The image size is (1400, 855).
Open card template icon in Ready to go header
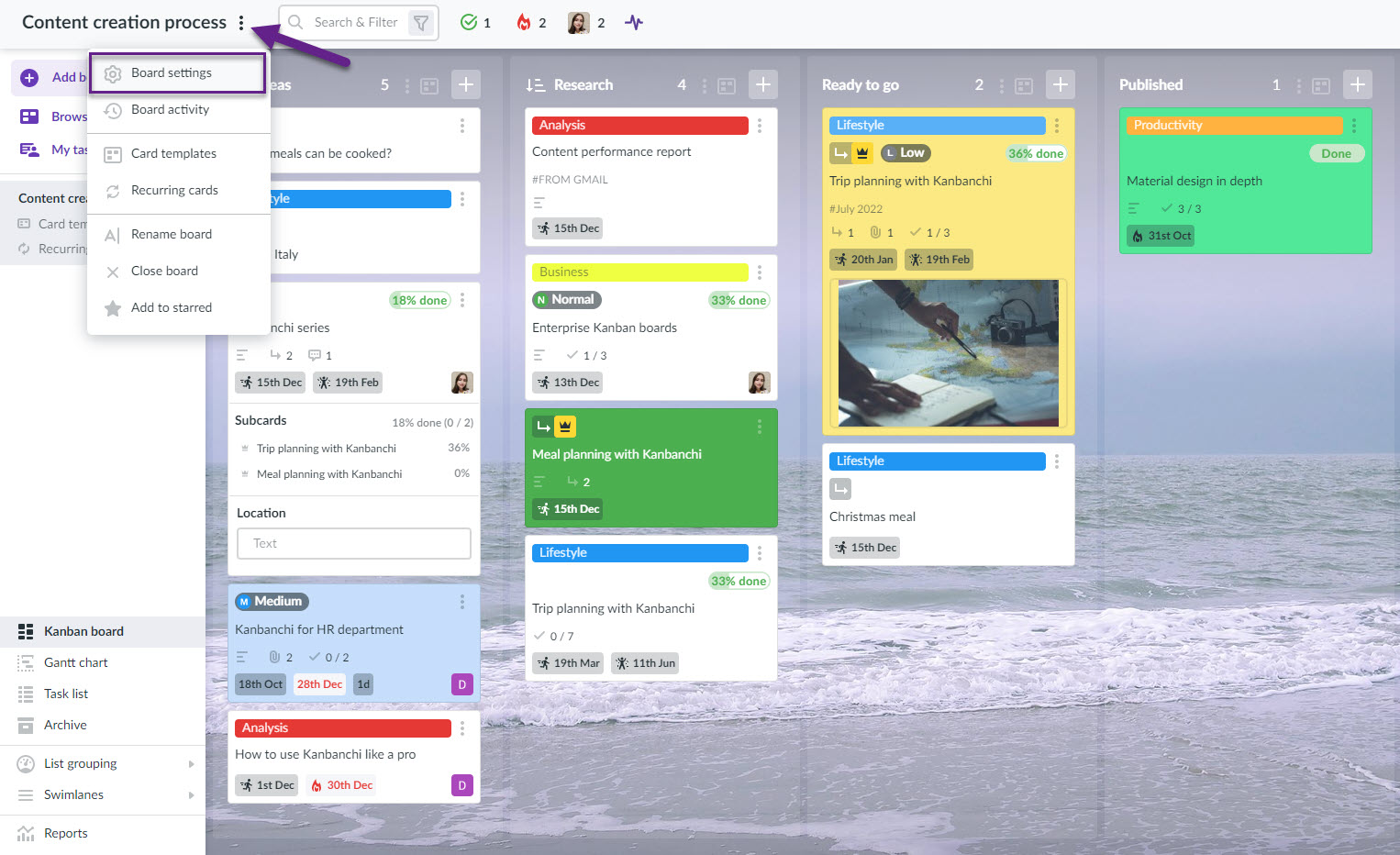click(x=1024, y=86)
